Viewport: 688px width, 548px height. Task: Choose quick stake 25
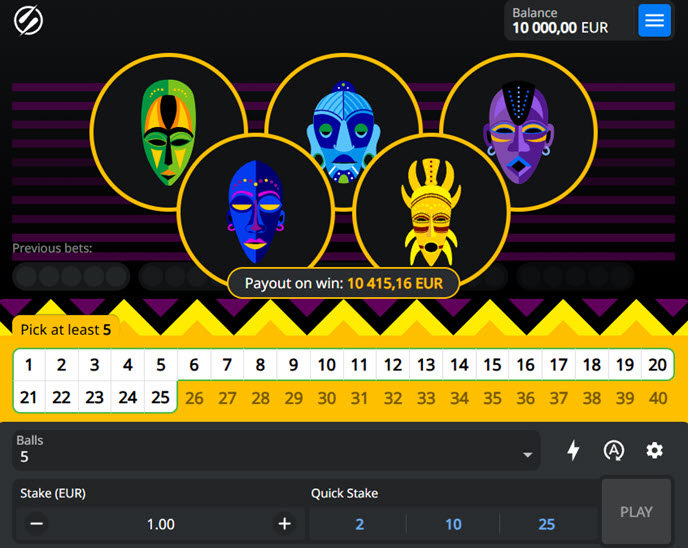click(546, 524)
